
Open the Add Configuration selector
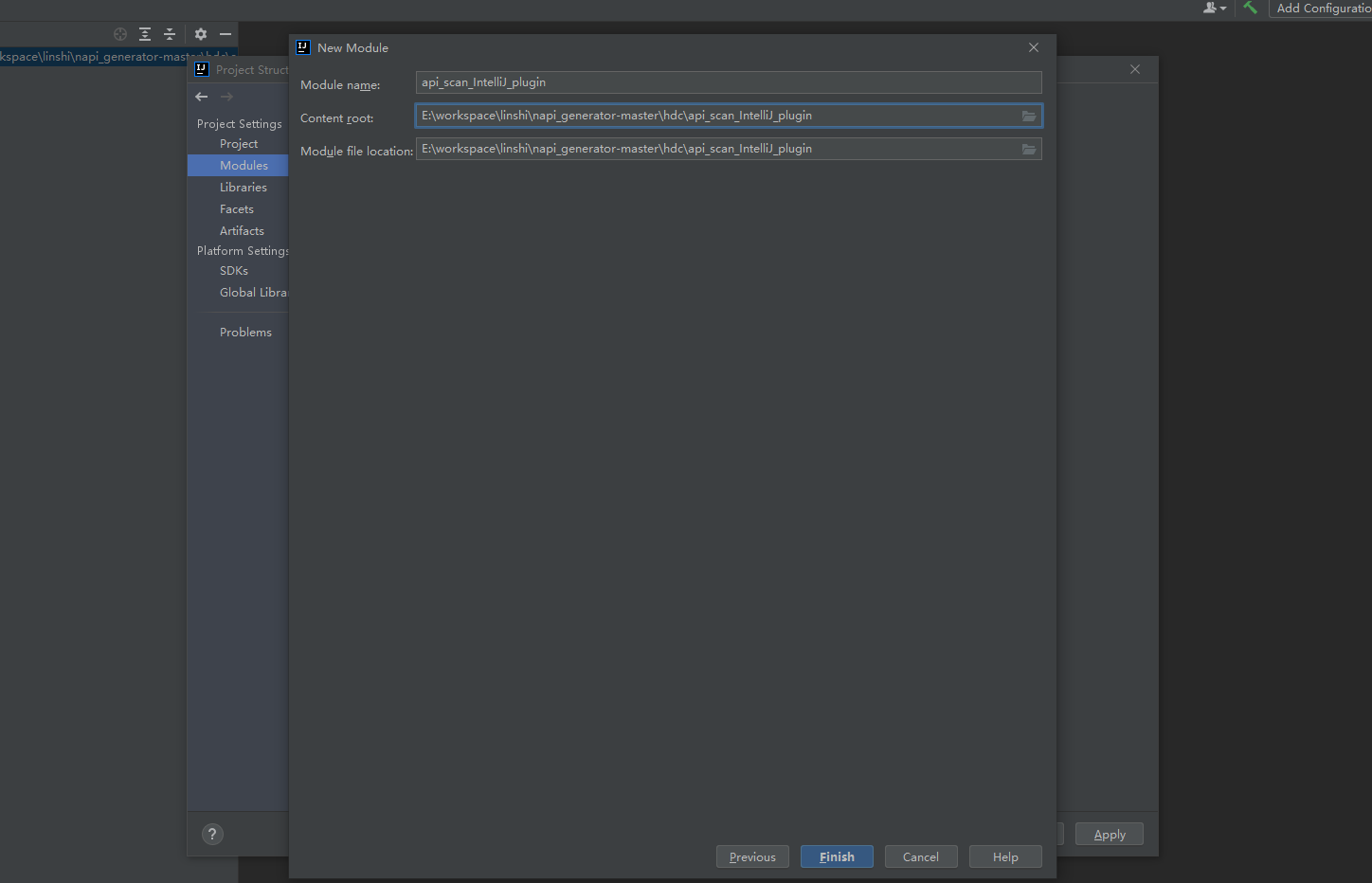(x=1323, y=9)
